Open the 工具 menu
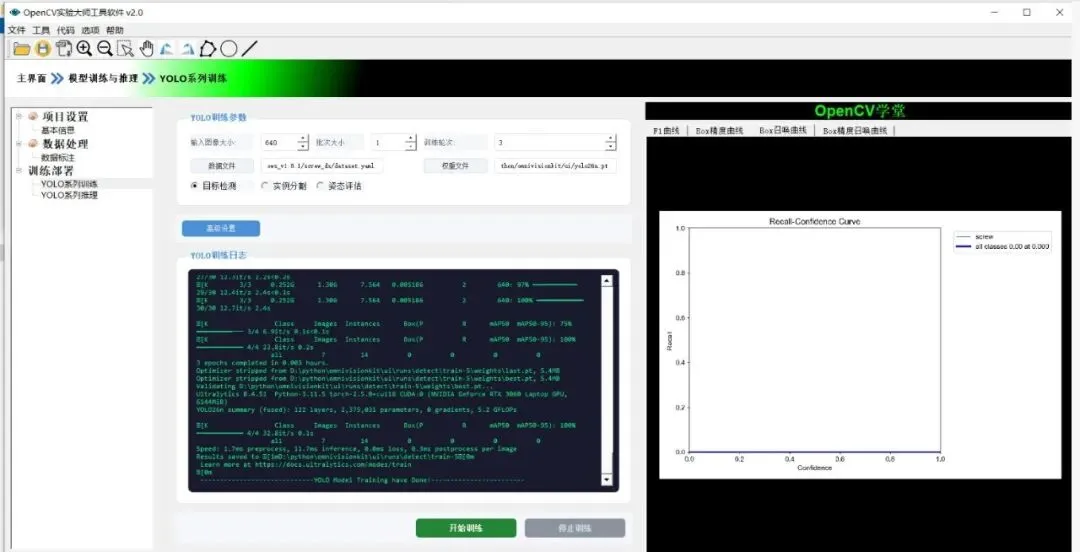1080x552 pixels. click(41, 30)
